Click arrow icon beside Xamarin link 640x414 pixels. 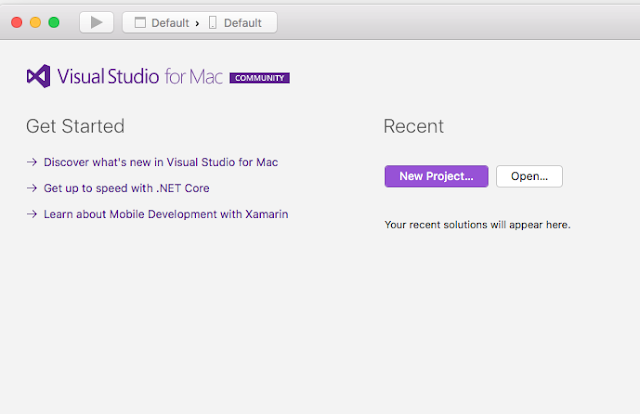tap(32, 214)
